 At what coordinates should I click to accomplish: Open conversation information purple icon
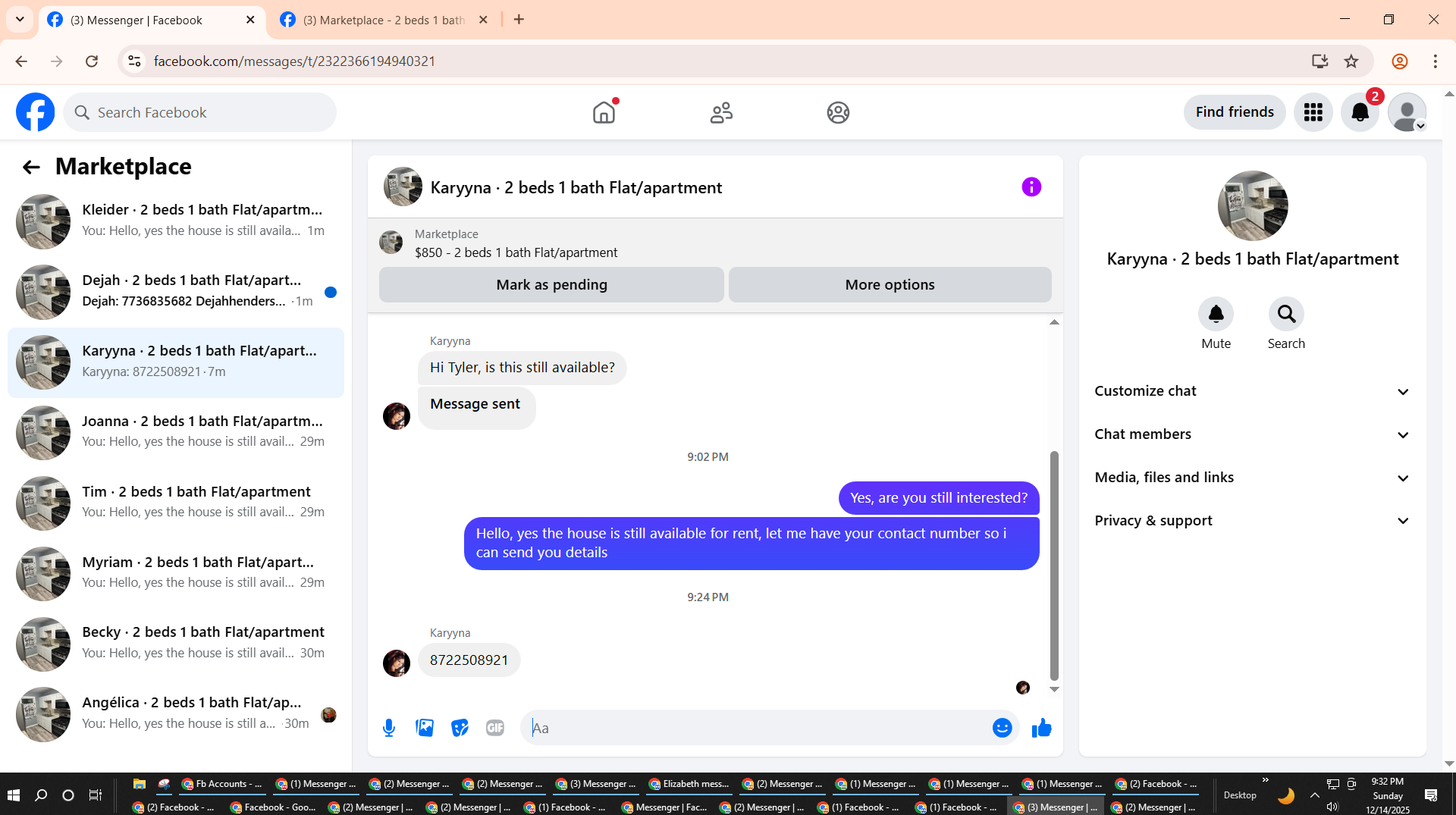coord(1031,187)
